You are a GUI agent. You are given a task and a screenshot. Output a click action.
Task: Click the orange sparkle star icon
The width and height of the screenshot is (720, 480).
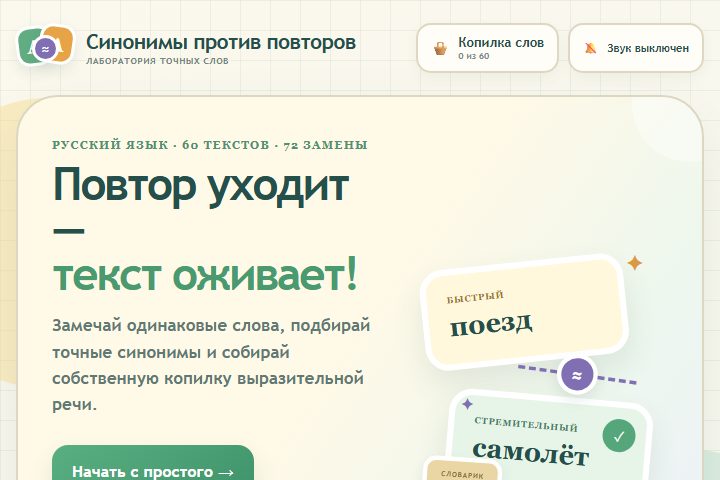(x=635, y=263)
